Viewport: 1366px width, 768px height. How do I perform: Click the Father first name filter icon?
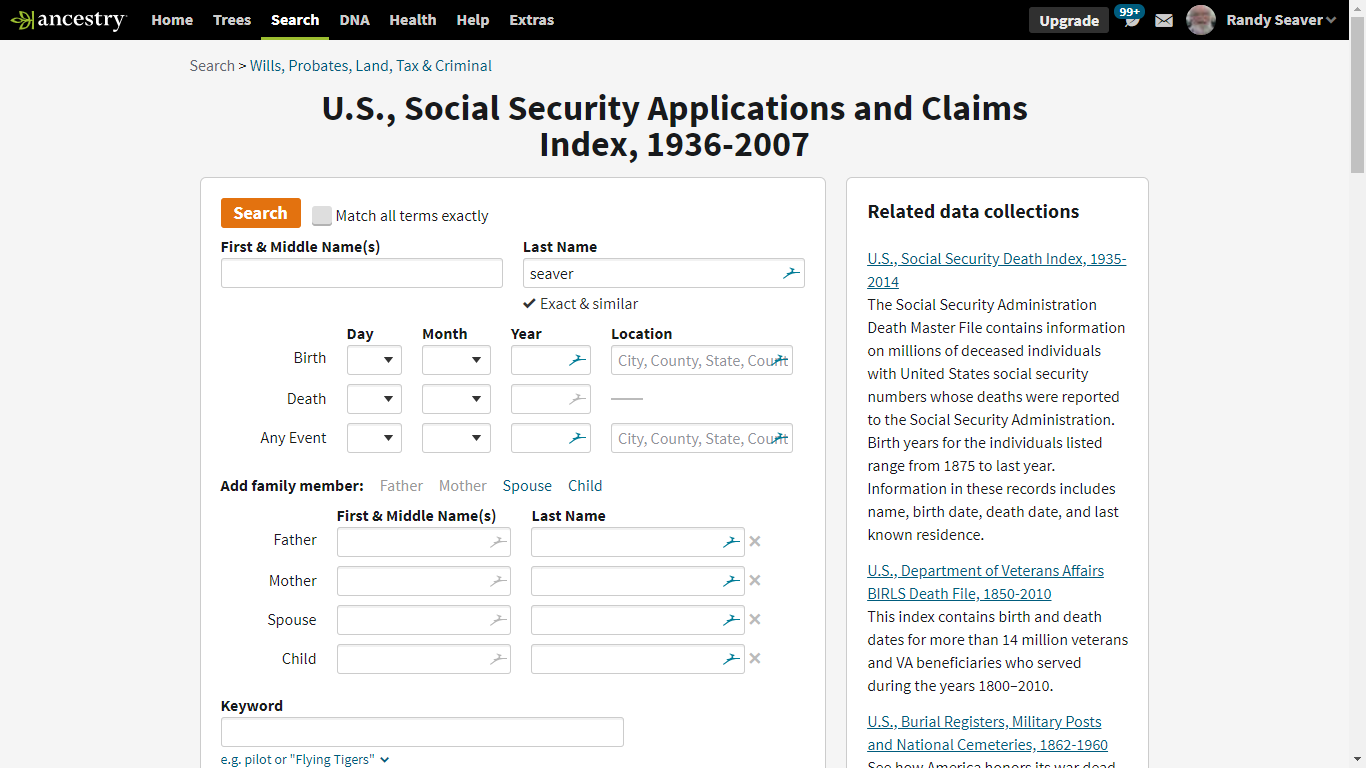pyautogui.click(x=497, y=542)
